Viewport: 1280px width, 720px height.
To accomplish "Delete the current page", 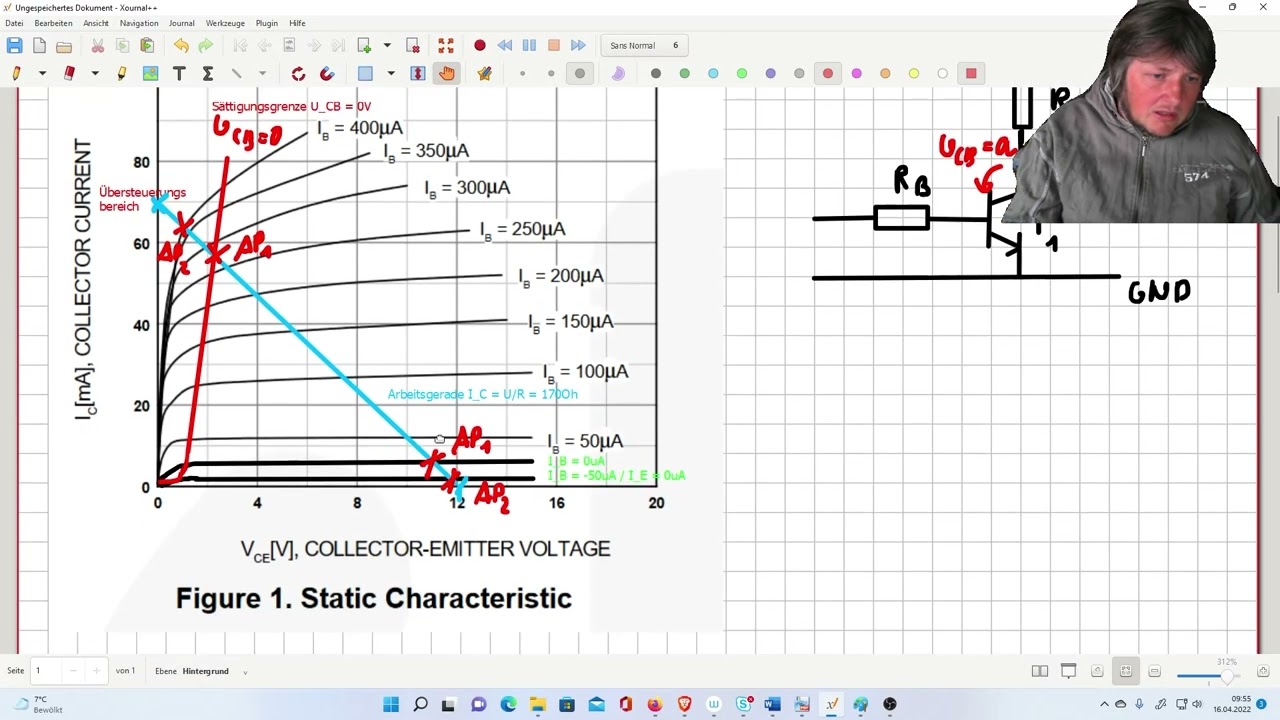I will point(413,45).
